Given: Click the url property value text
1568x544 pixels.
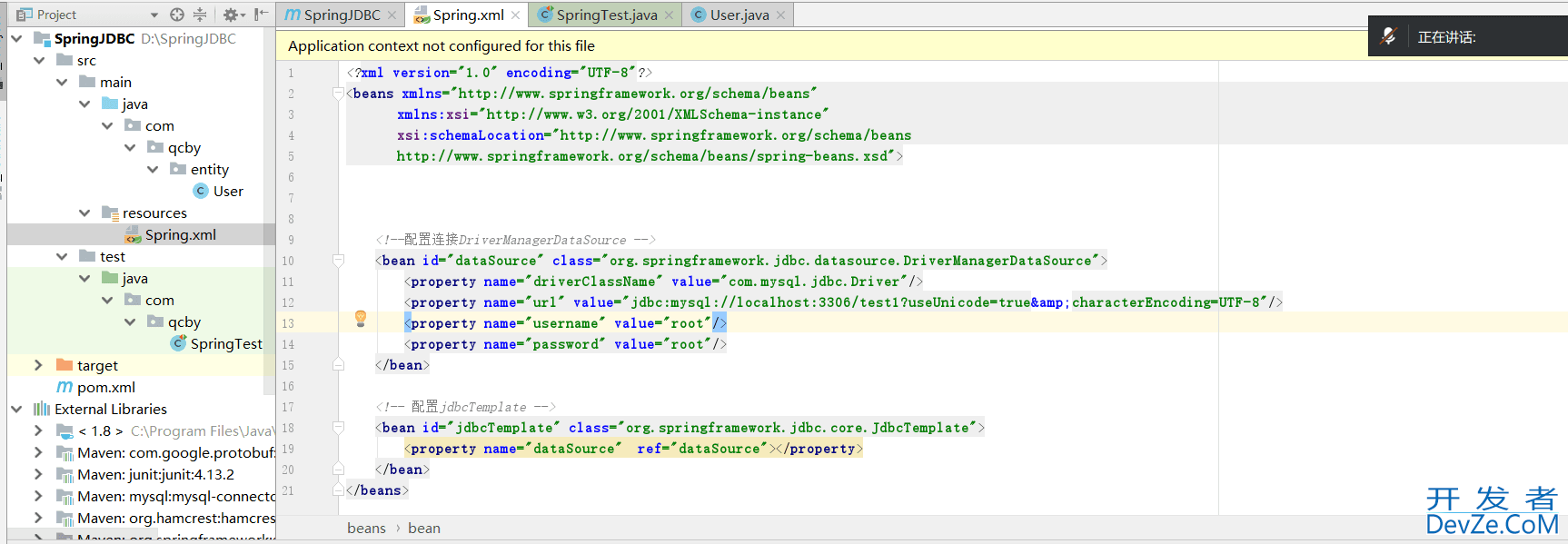Looking at the screenshot, I should 945,302.
